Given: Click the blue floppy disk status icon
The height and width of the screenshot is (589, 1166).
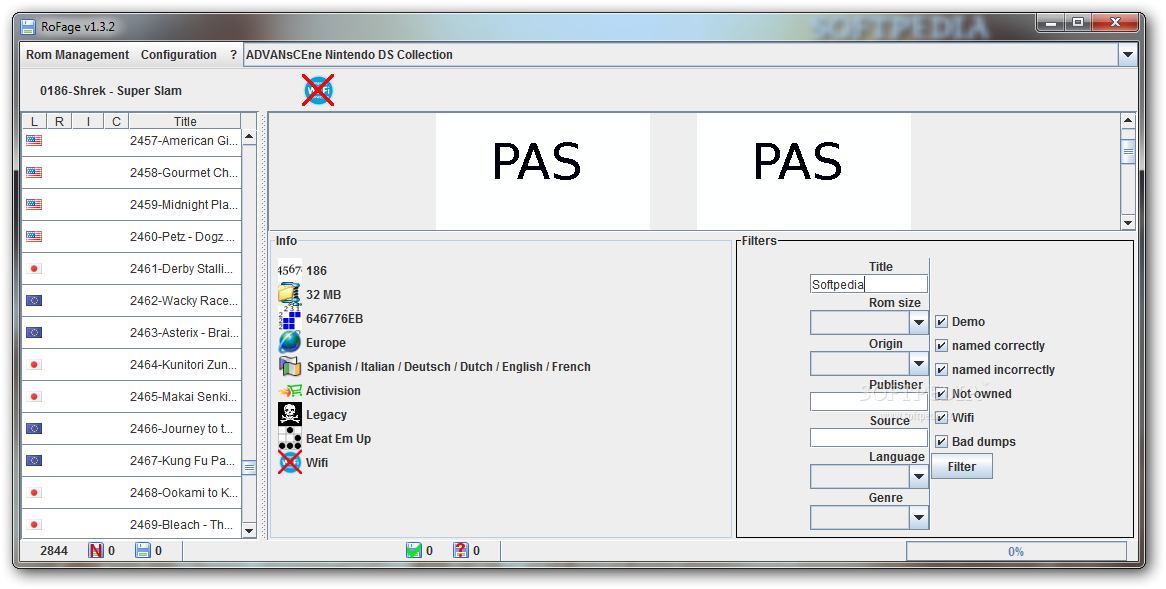Looking at the screenshot, I should [143, 550].
